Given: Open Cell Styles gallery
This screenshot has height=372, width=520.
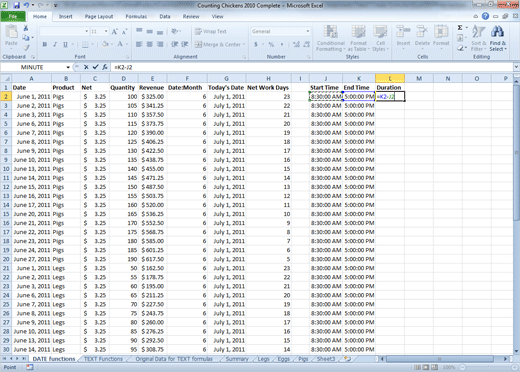Looking at the screenshot, I should tap(380, 38).
